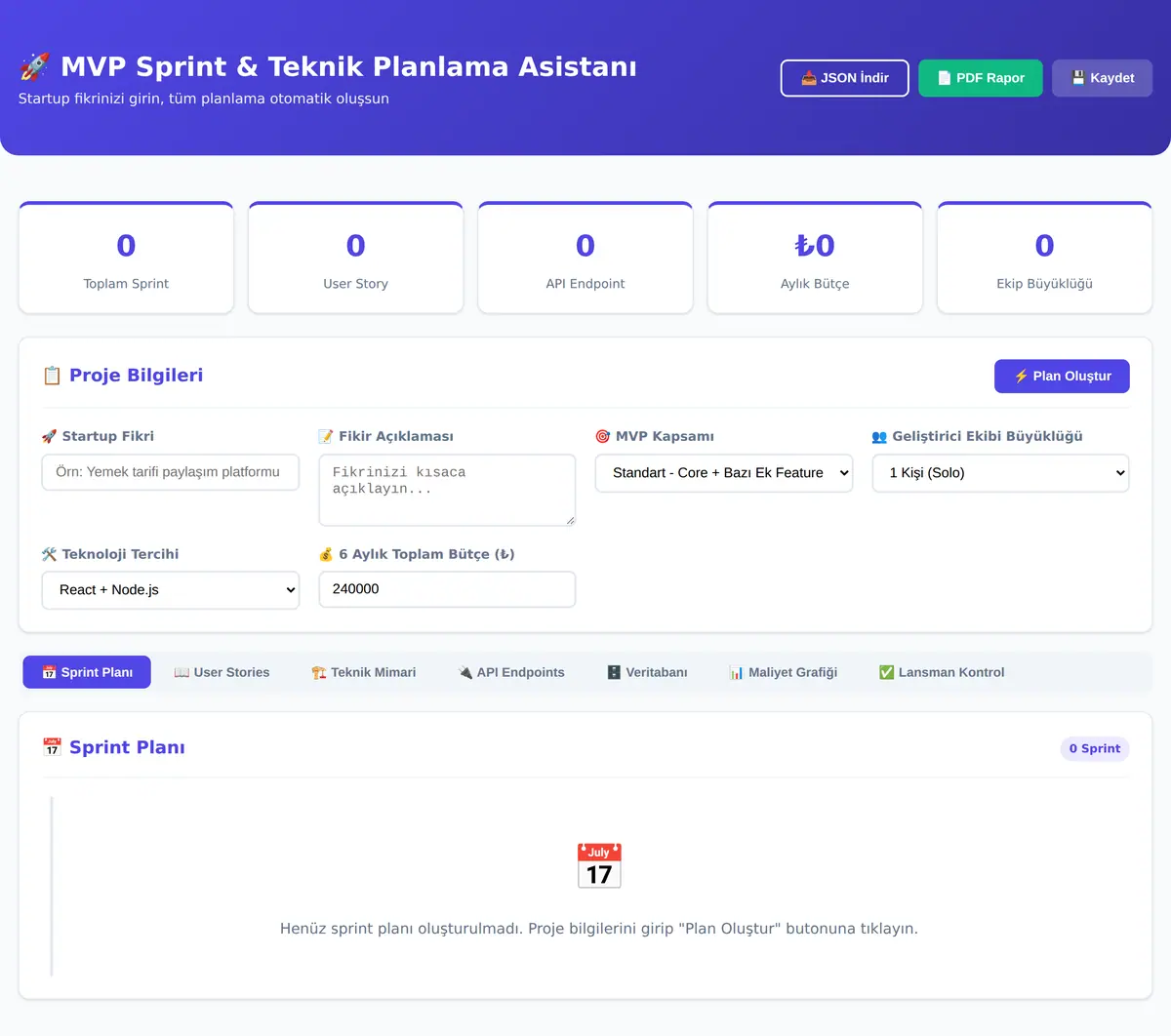The height and width of the screenshot is (1036, 1171).
Task: Click the clipboard icon next to Proje Bilgileri
Action: click(52, 376)
